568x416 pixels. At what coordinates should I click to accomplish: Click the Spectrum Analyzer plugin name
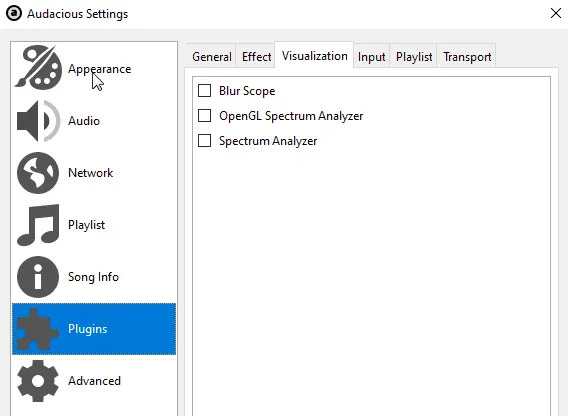click(x=268, y=141)
